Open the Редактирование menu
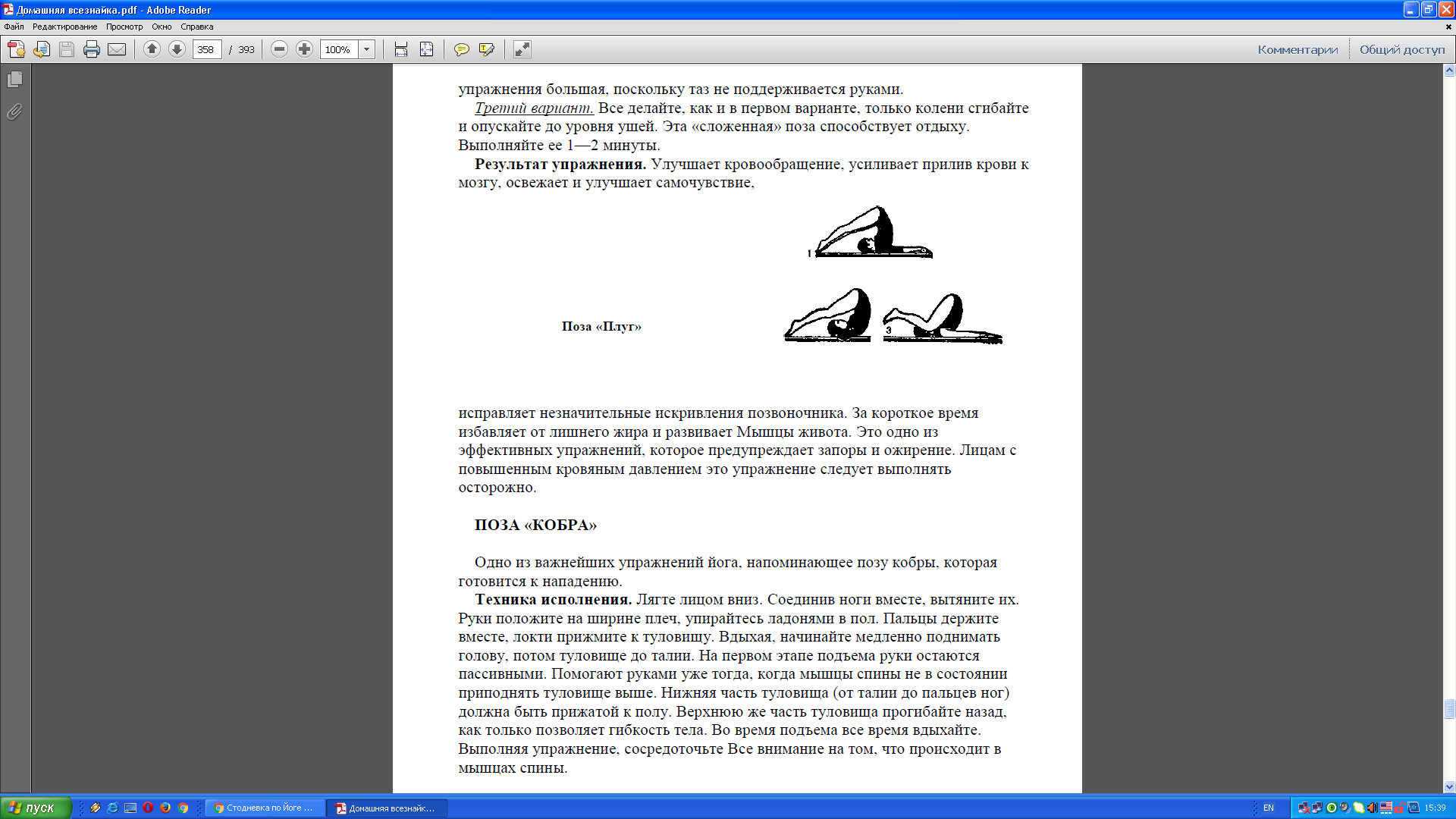Screen dimensions: 1456x819 64,27
